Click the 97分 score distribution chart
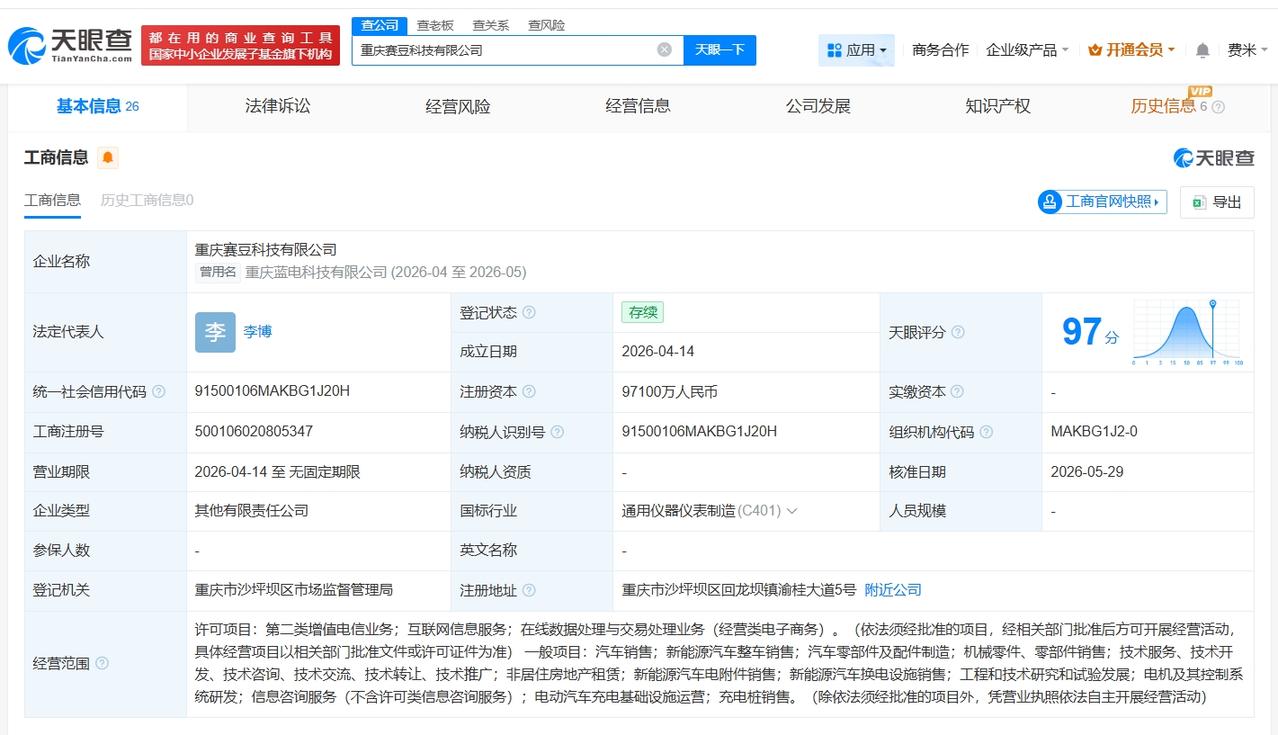 [x=1188, y=331]
